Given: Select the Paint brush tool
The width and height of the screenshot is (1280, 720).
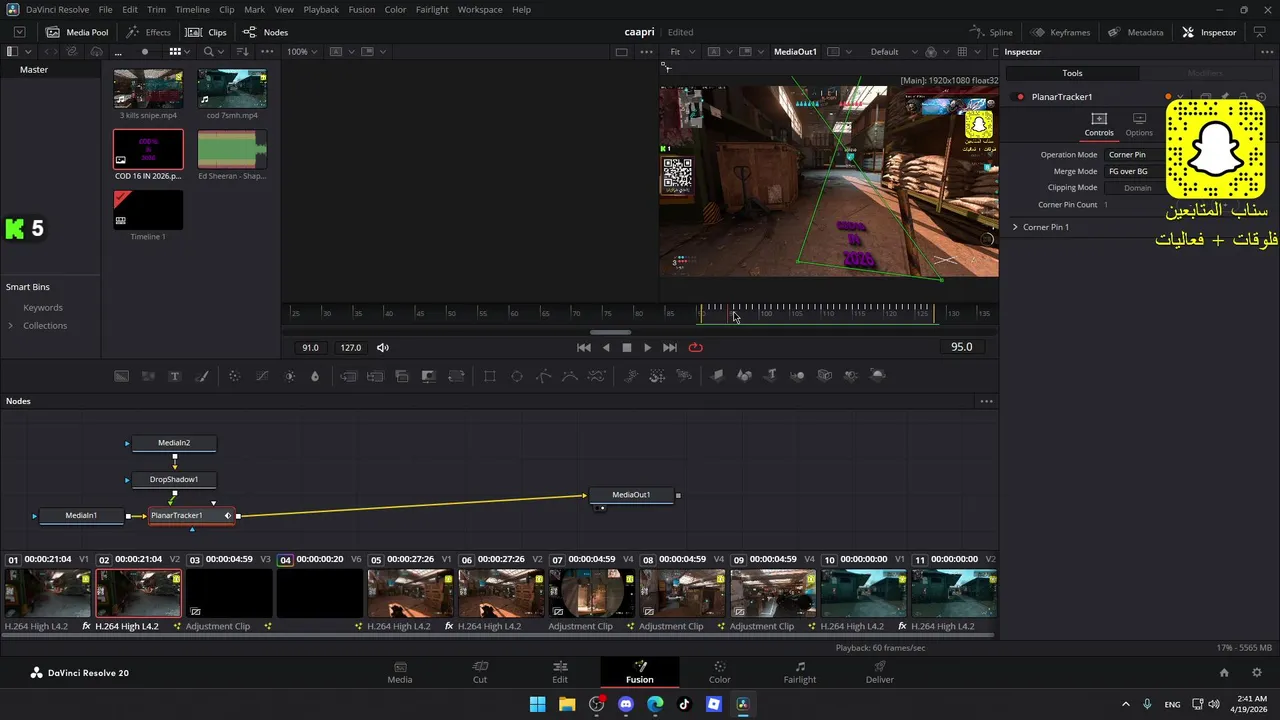Looking at the screenshot, I should click(201, 376).
